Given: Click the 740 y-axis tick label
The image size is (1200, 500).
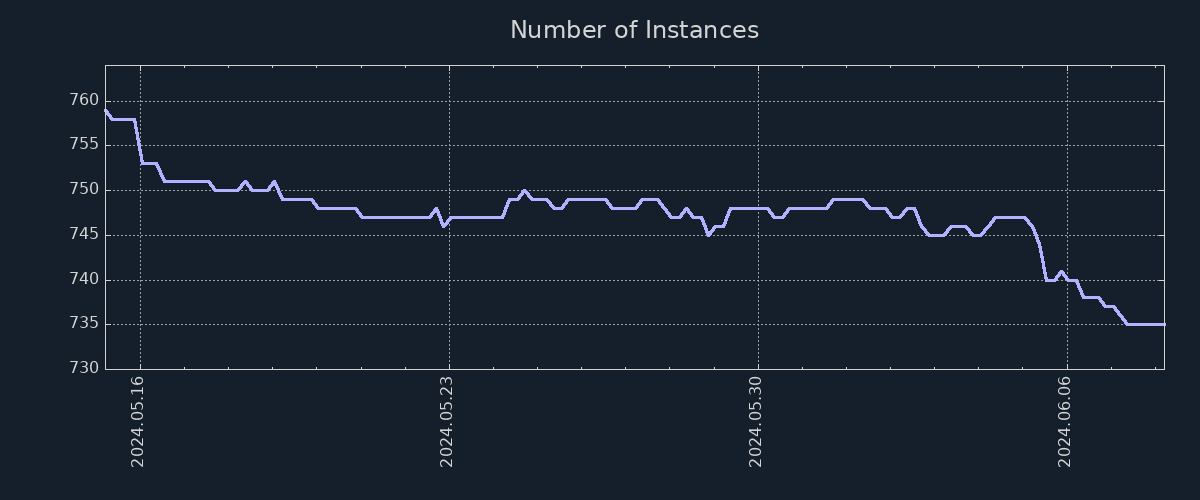Looking at the screenshot, I should 84,279.
